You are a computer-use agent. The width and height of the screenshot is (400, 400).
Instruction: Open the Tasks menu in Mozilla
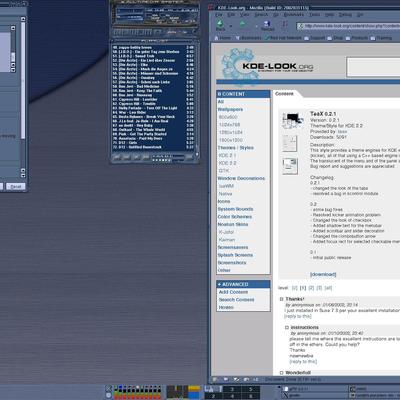point(314,15)
